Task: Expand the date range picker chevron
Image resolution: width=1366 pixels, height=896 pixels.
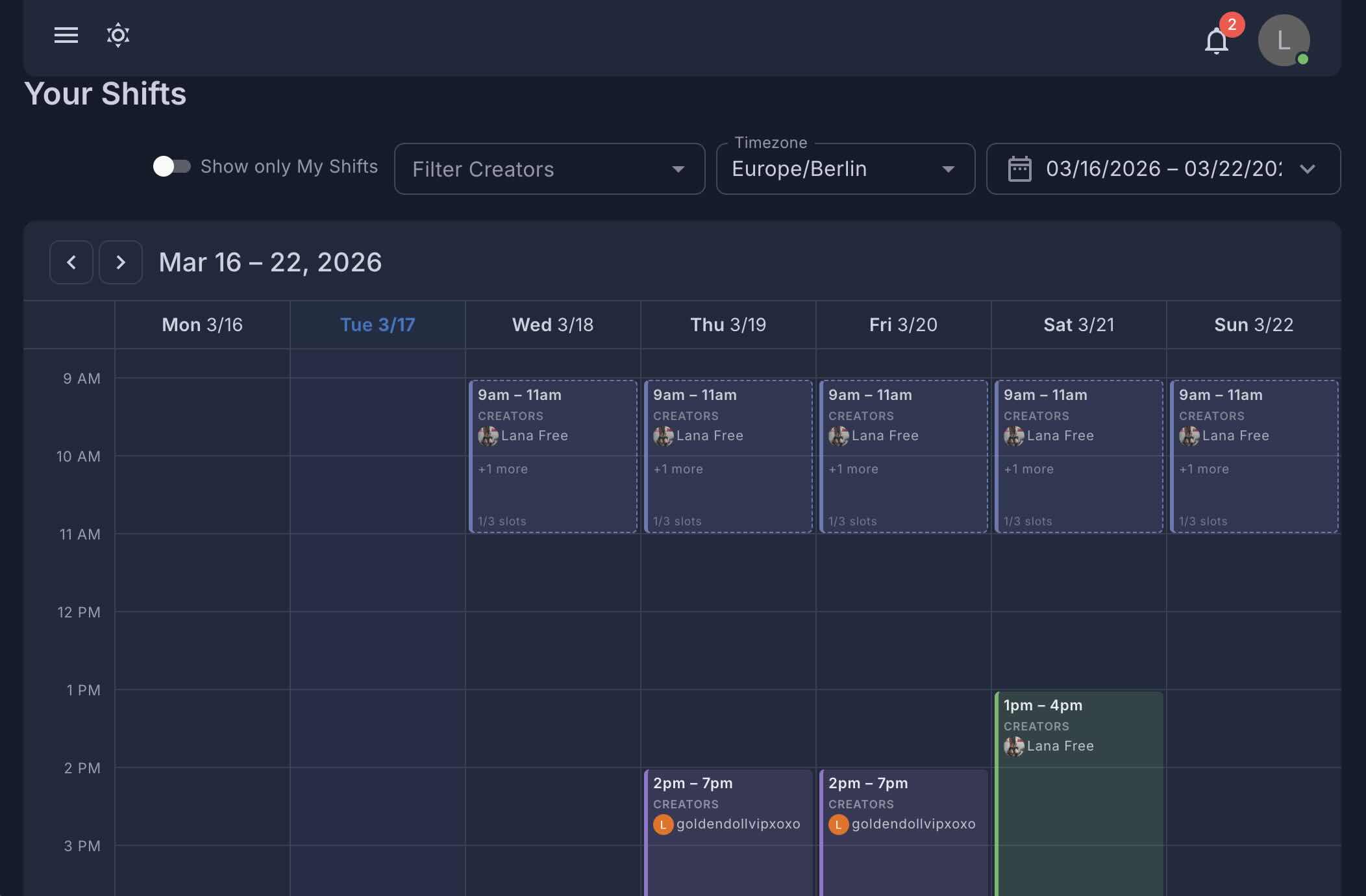Action: 1308,169
